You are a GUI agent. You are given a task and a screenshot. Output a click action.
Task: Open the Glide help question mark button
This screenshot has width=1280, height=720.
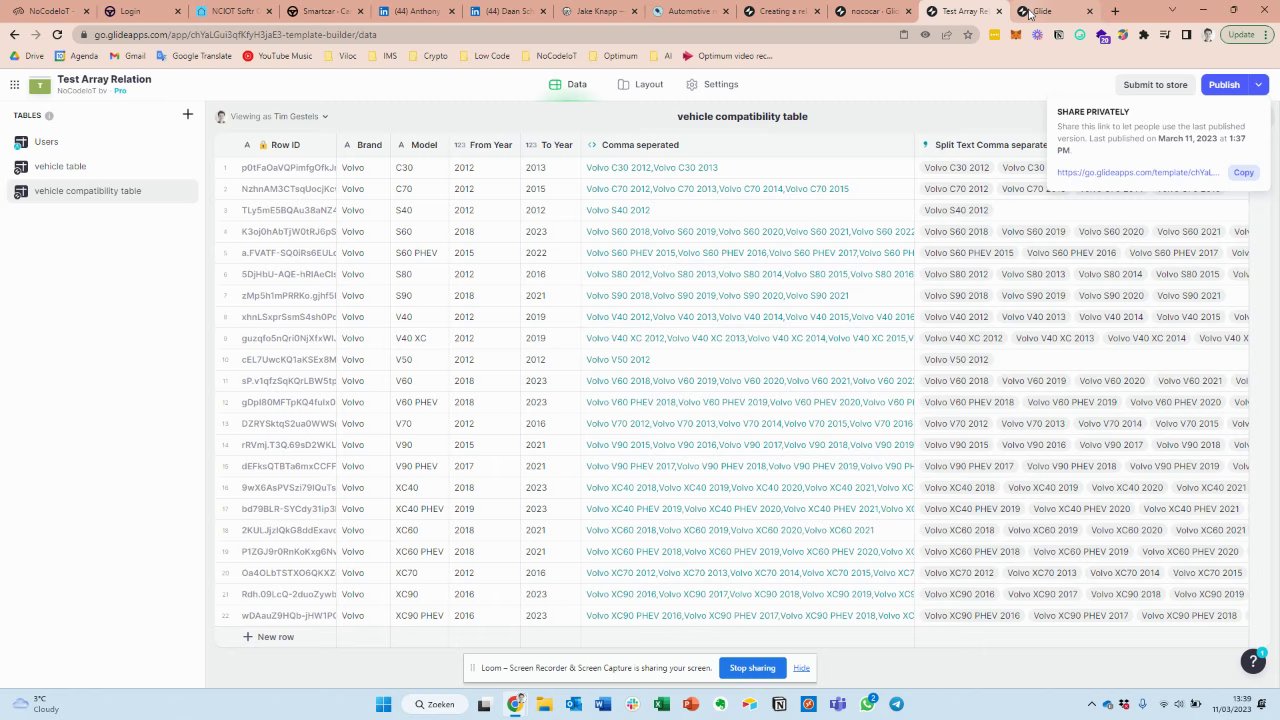tap(1253, 660)
